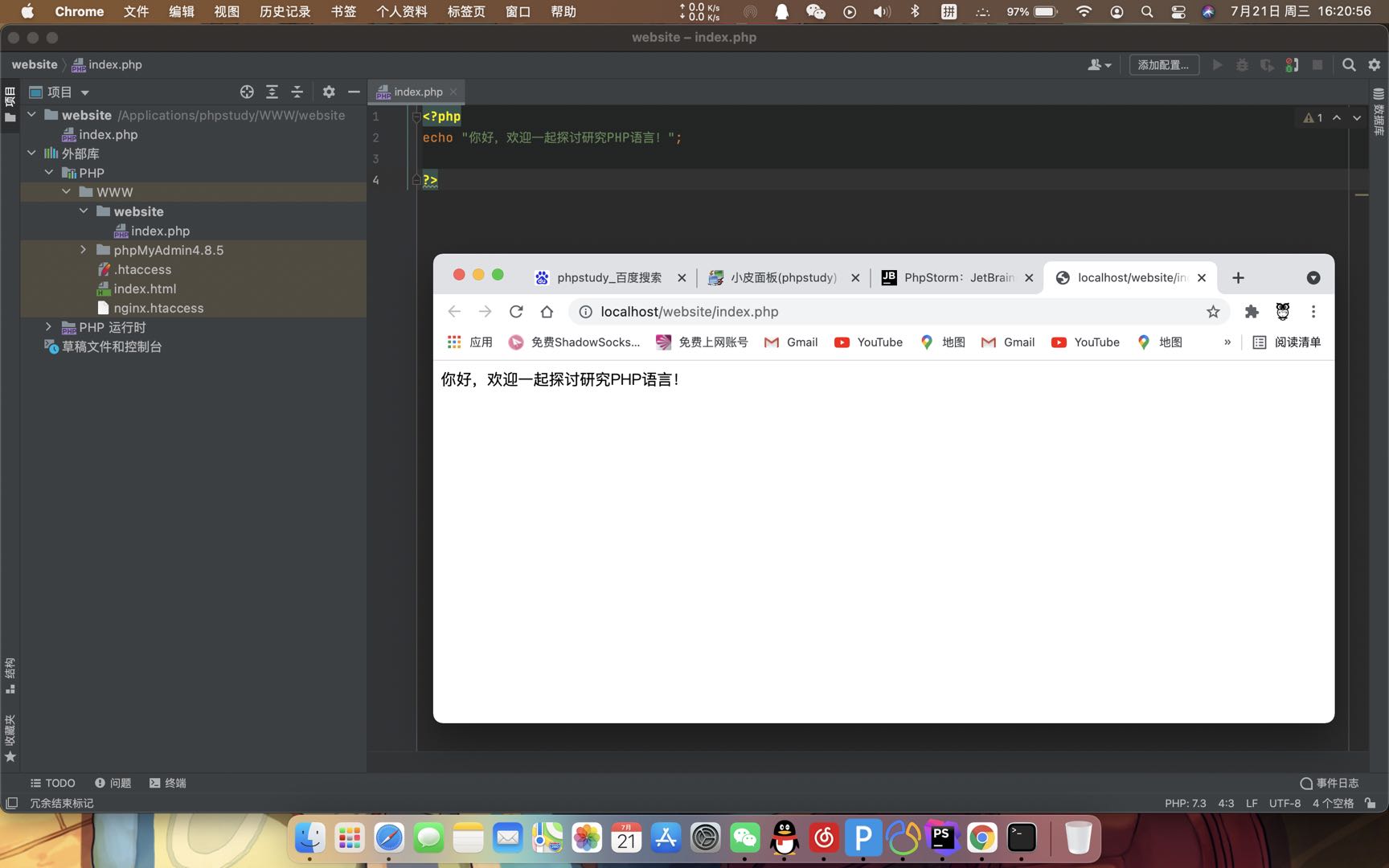Open the 历史记录 menu

(x=285, y=11)
